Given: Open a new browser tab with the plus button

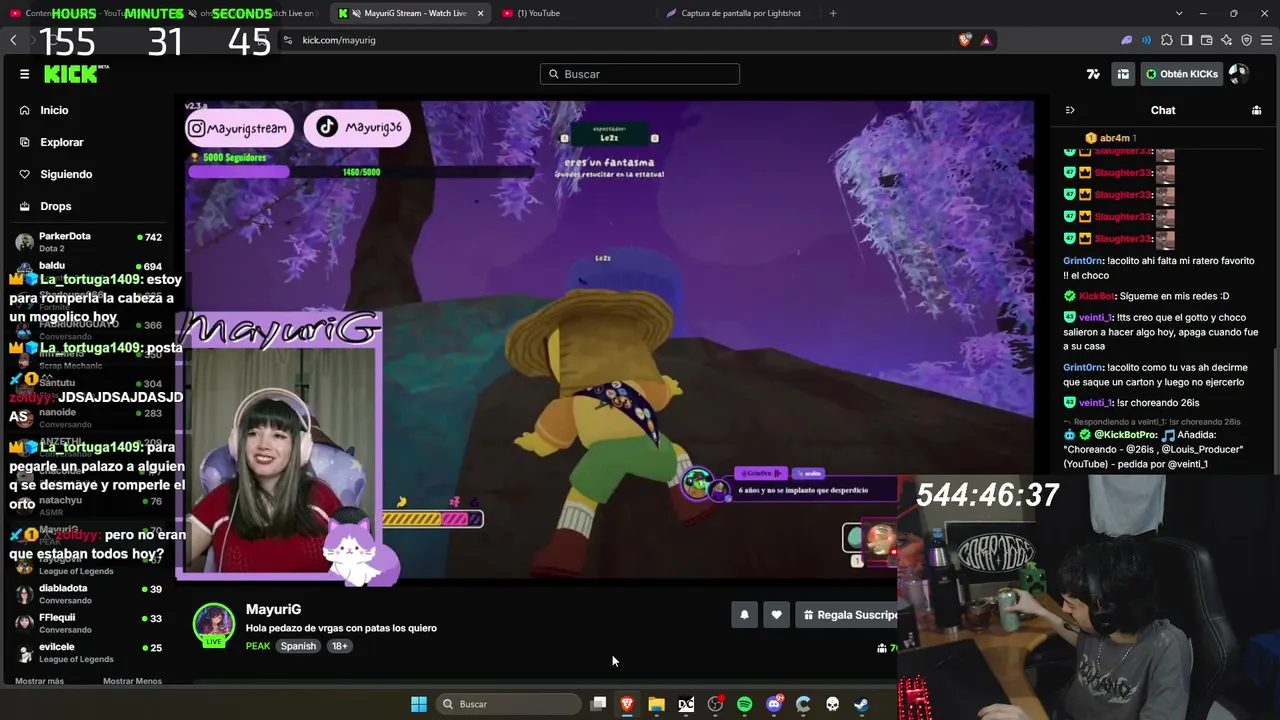Looking at the screenshot, I should 833,13.
